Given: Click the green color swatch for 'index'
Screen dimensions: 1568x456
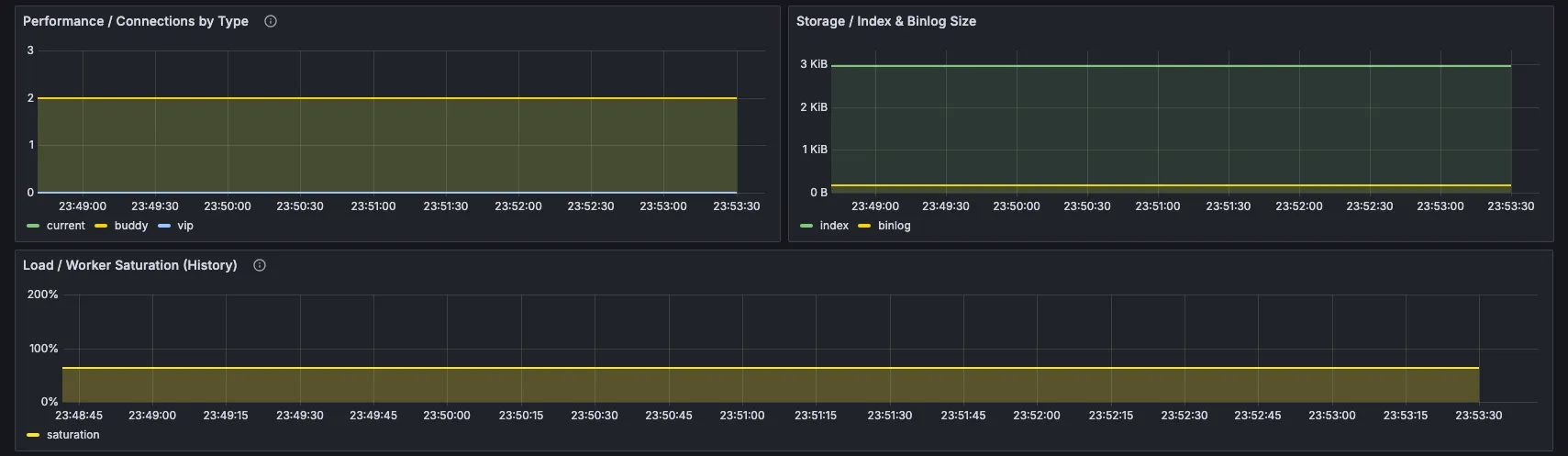Looking at the screenshot, I should [806, 226].
